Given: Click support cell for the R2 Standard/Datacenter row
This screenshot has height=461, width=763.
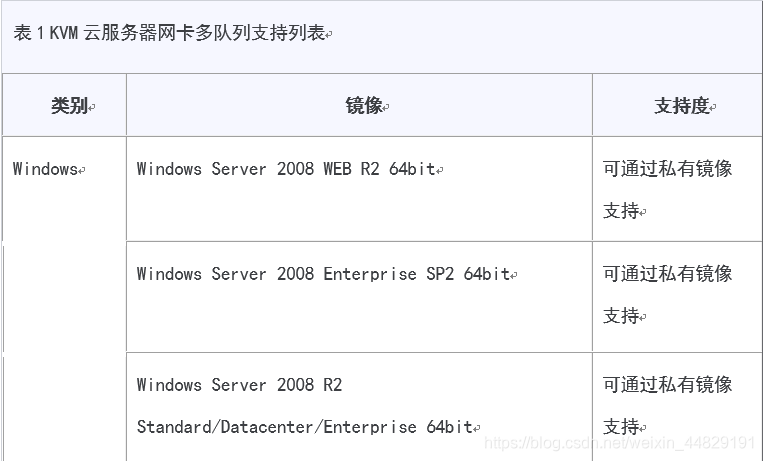Looking at the screenshot, I should pyautogui.click(x=677, y=406).
